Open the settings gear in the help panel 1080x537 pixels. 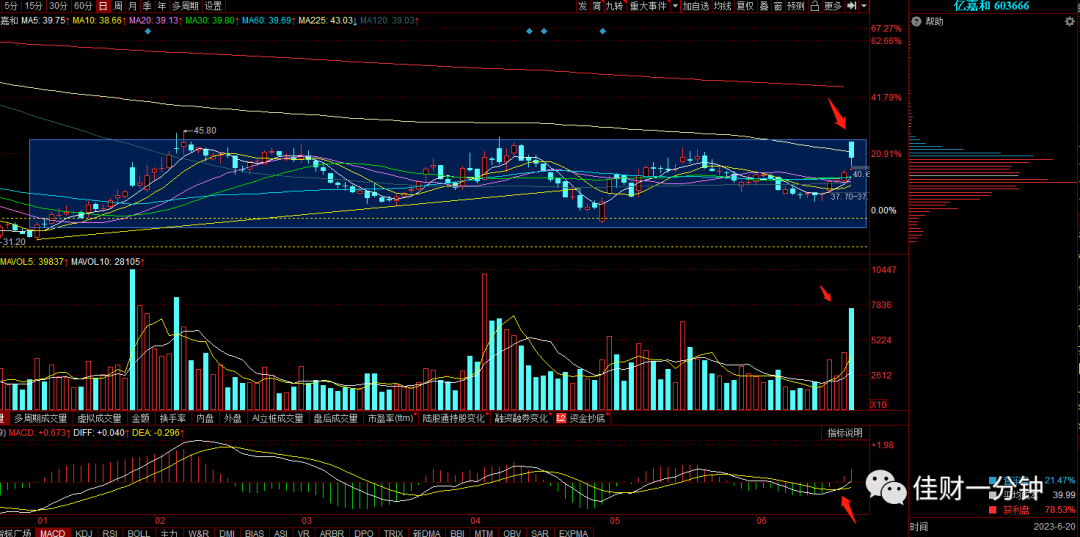click(x=1070, y=22)
